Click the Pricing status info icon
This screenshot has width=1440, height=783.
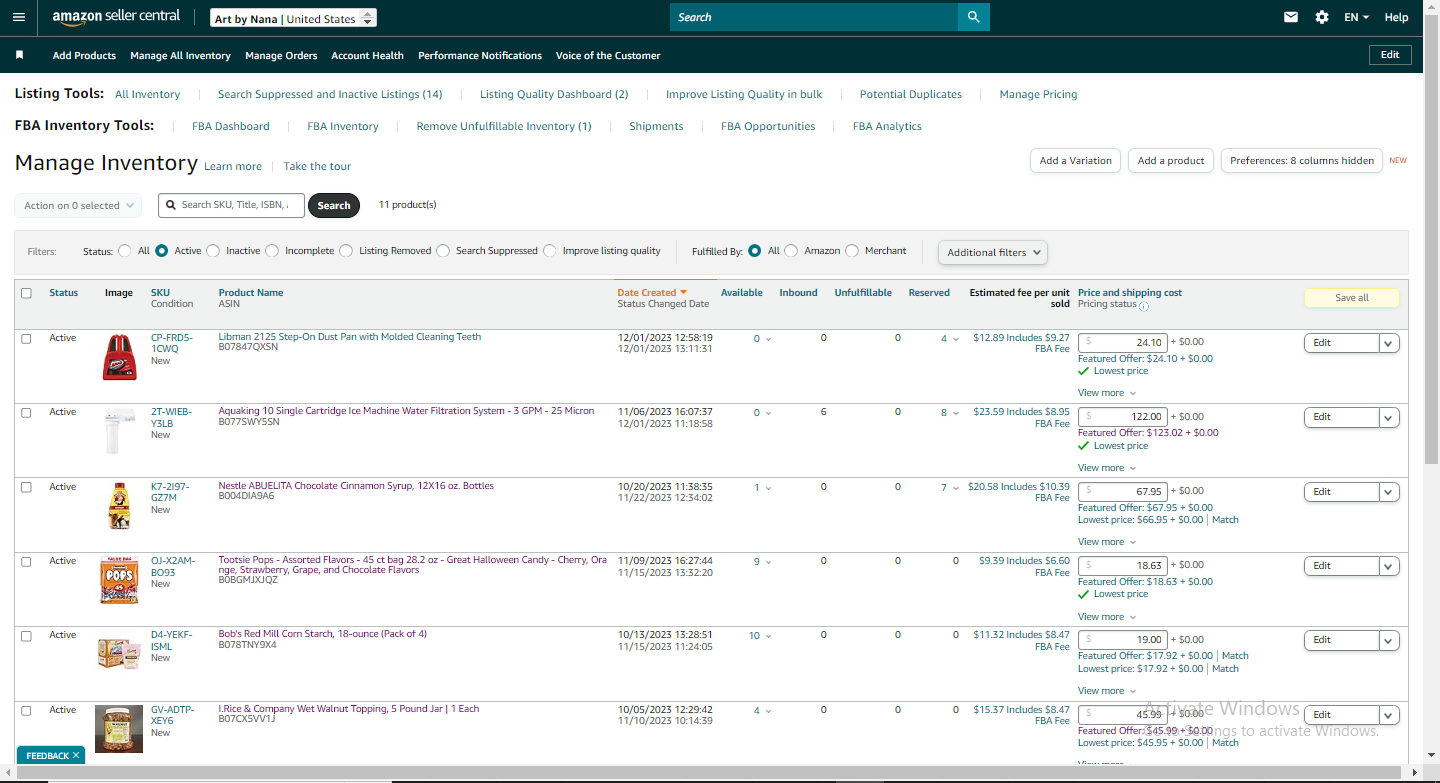[x=1144, y=306]
